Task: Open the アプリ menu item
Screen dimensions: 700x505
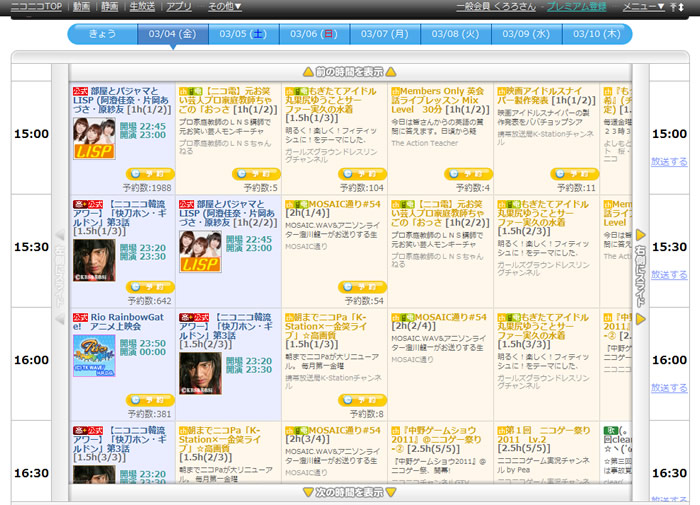Action: tap(179, 6)
